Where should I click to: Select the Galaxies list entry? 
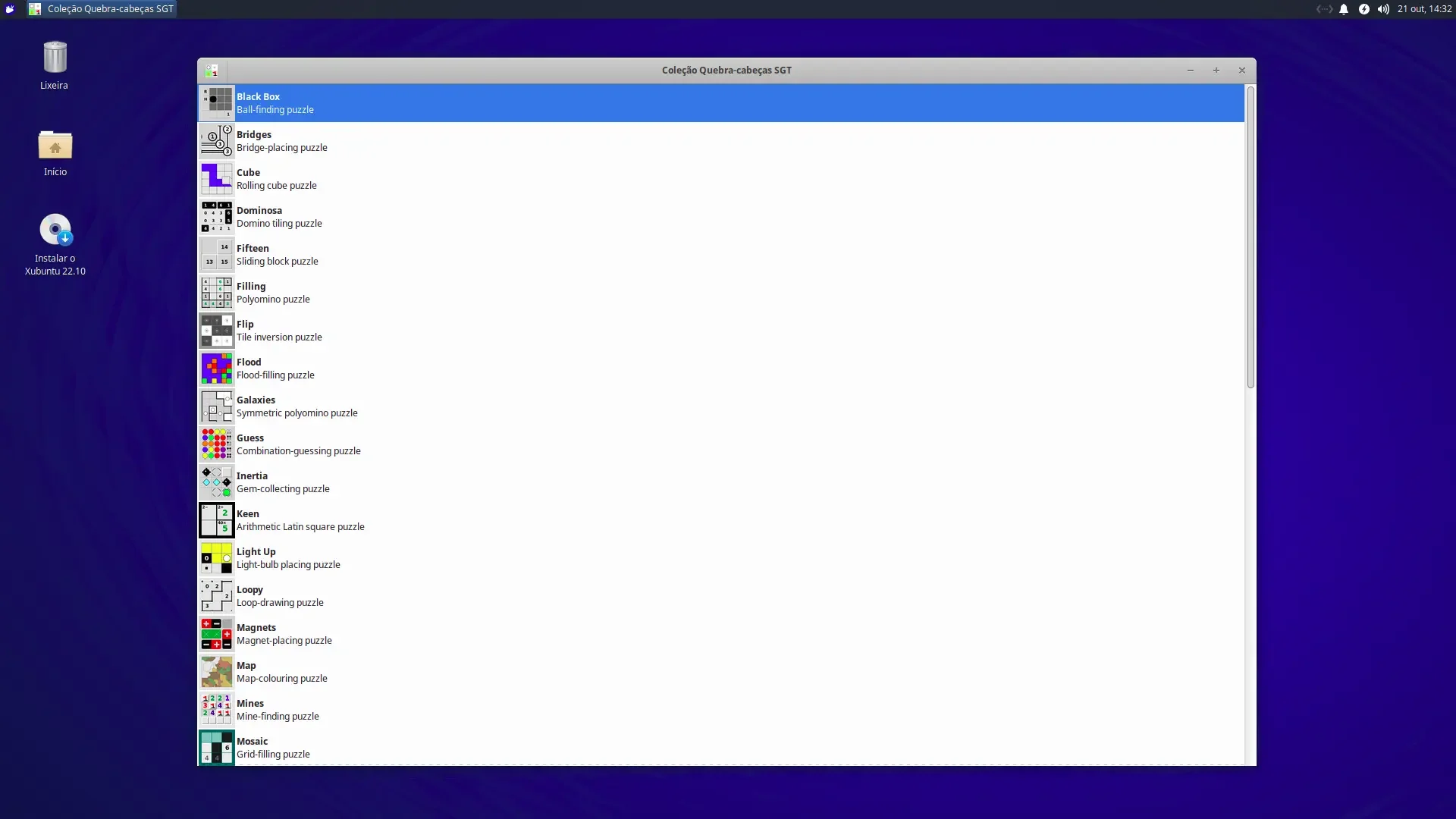pos(721,406)
